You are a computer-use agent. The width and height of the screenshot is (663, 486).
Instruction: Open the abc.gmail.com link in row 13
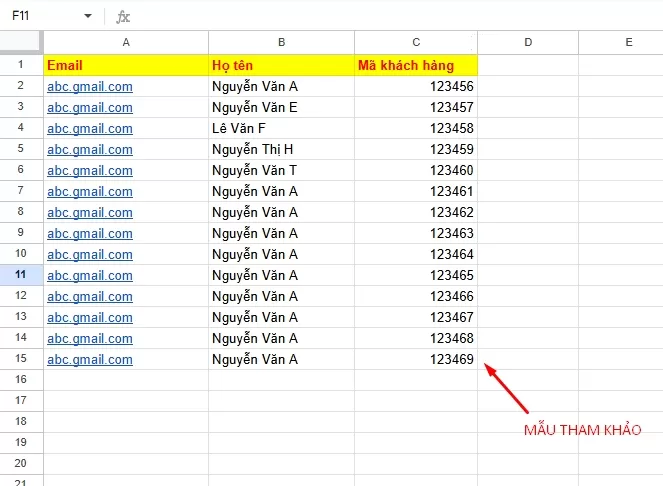pyautogui.click(x=90, y=317)
